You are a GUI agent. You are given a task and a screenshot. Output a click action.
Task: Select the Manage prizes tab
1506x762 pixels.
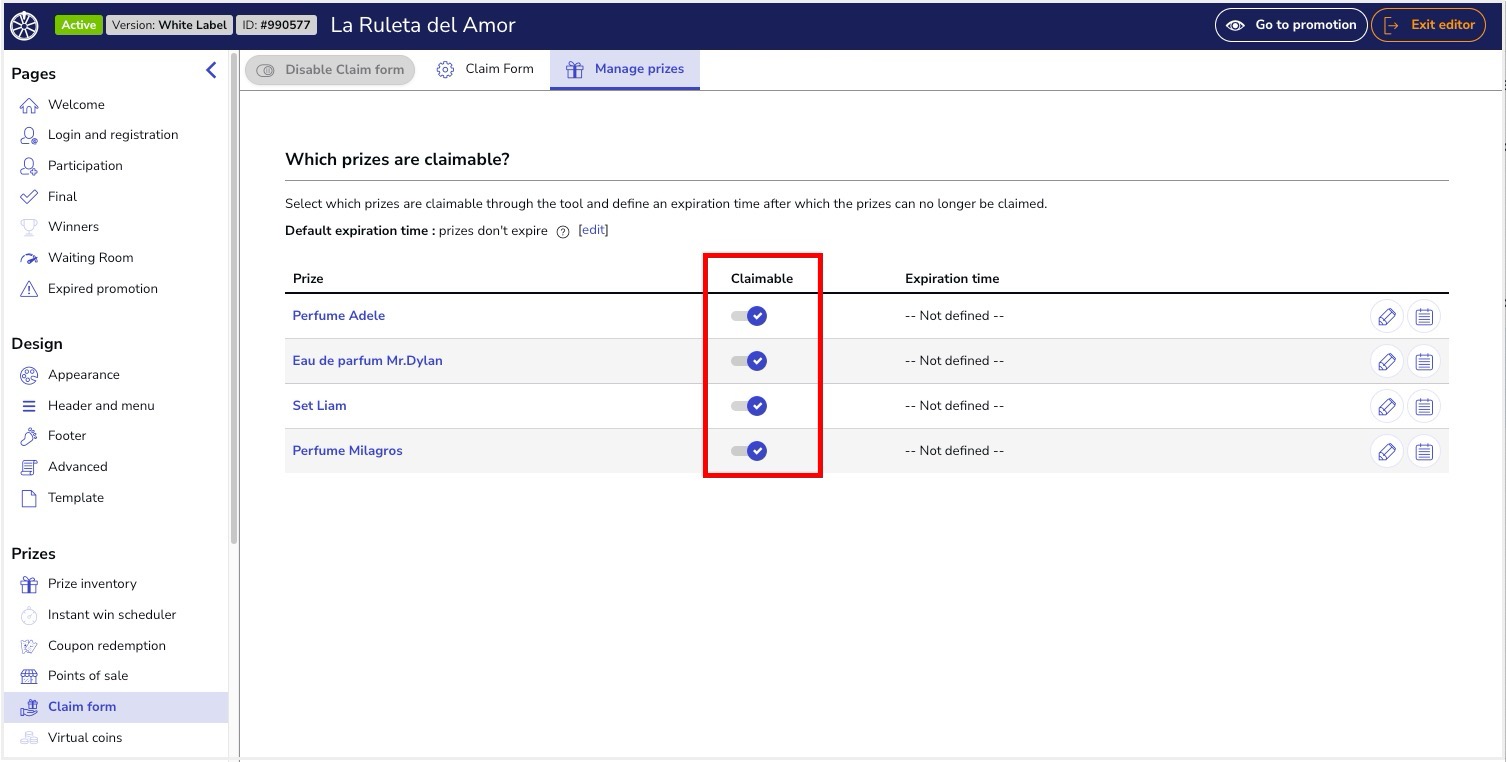pyautogui.click(x=625, y=69)
